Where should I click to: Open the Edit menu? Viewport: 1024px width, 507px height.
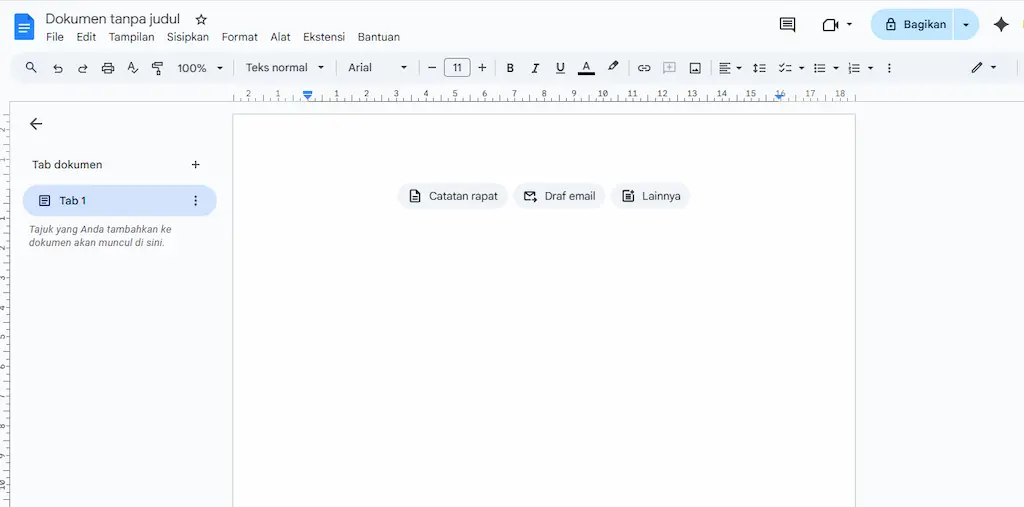pyautogui.click(x=86, y=37)
